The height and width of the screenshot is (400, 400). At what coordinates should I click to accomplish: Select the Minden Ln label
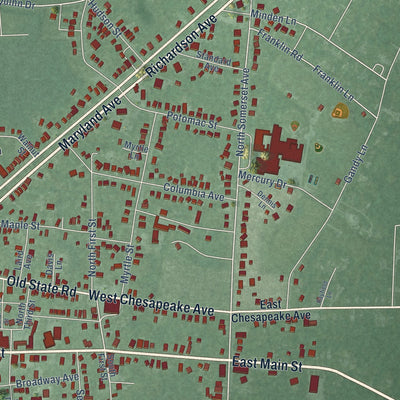tap(273, 17)
